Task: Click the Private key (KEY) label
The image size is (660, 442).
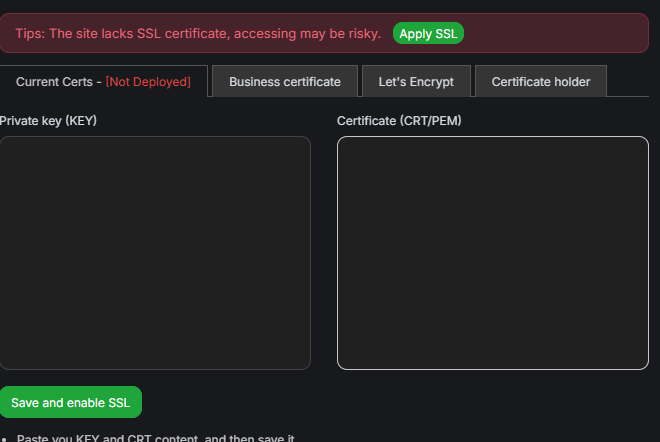Action: click(x=48, y=121)
